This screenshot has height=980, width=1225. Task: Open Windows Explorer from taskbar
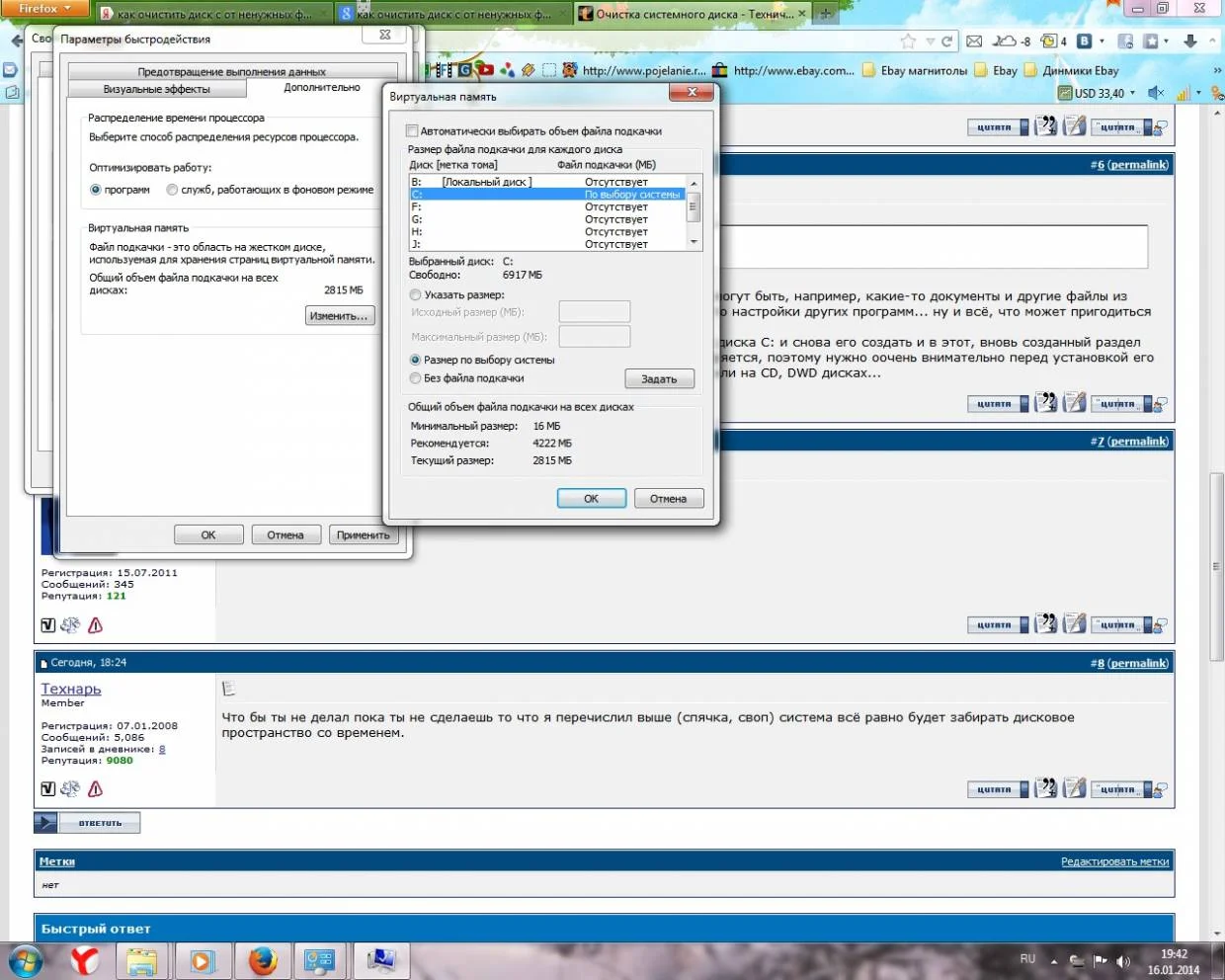142,960
